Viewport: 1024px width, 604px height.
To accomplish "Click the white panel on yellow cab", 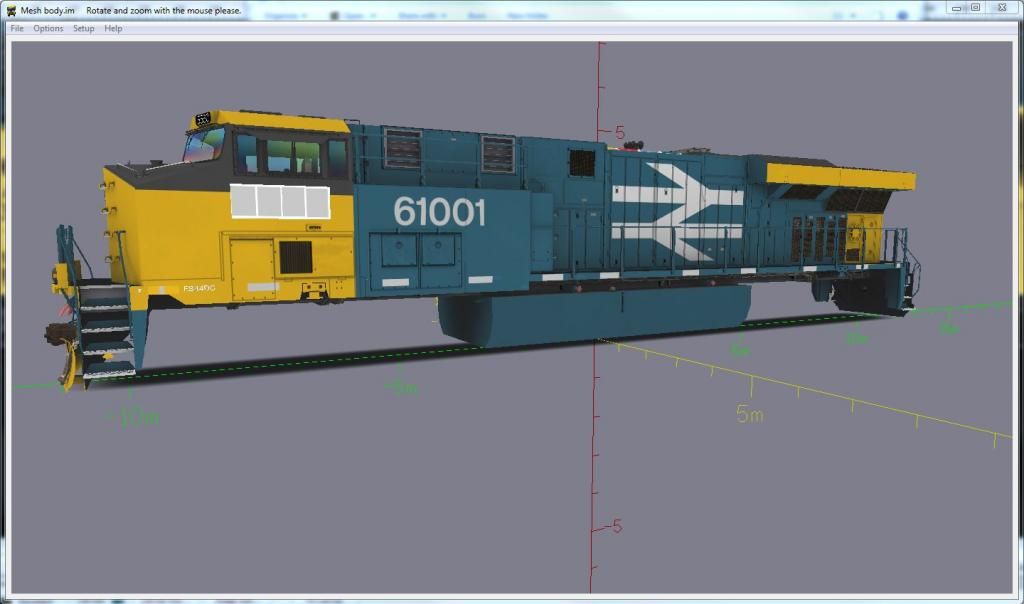I will click(x=280, y=201).
